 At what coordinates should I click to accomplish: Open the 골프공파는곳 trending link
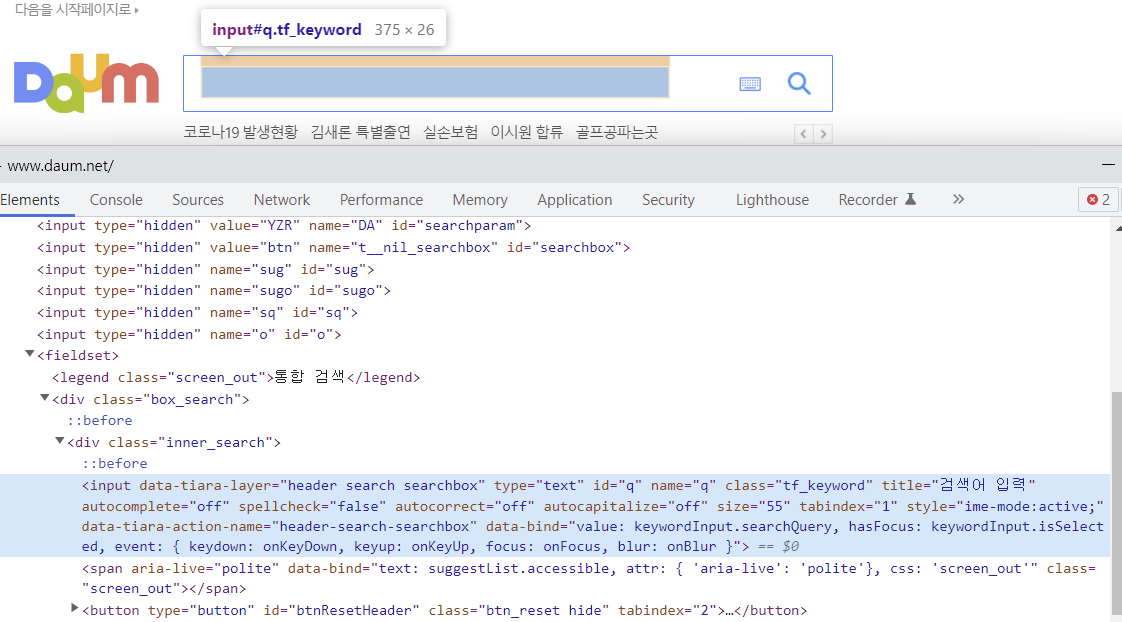coord(617,132)
